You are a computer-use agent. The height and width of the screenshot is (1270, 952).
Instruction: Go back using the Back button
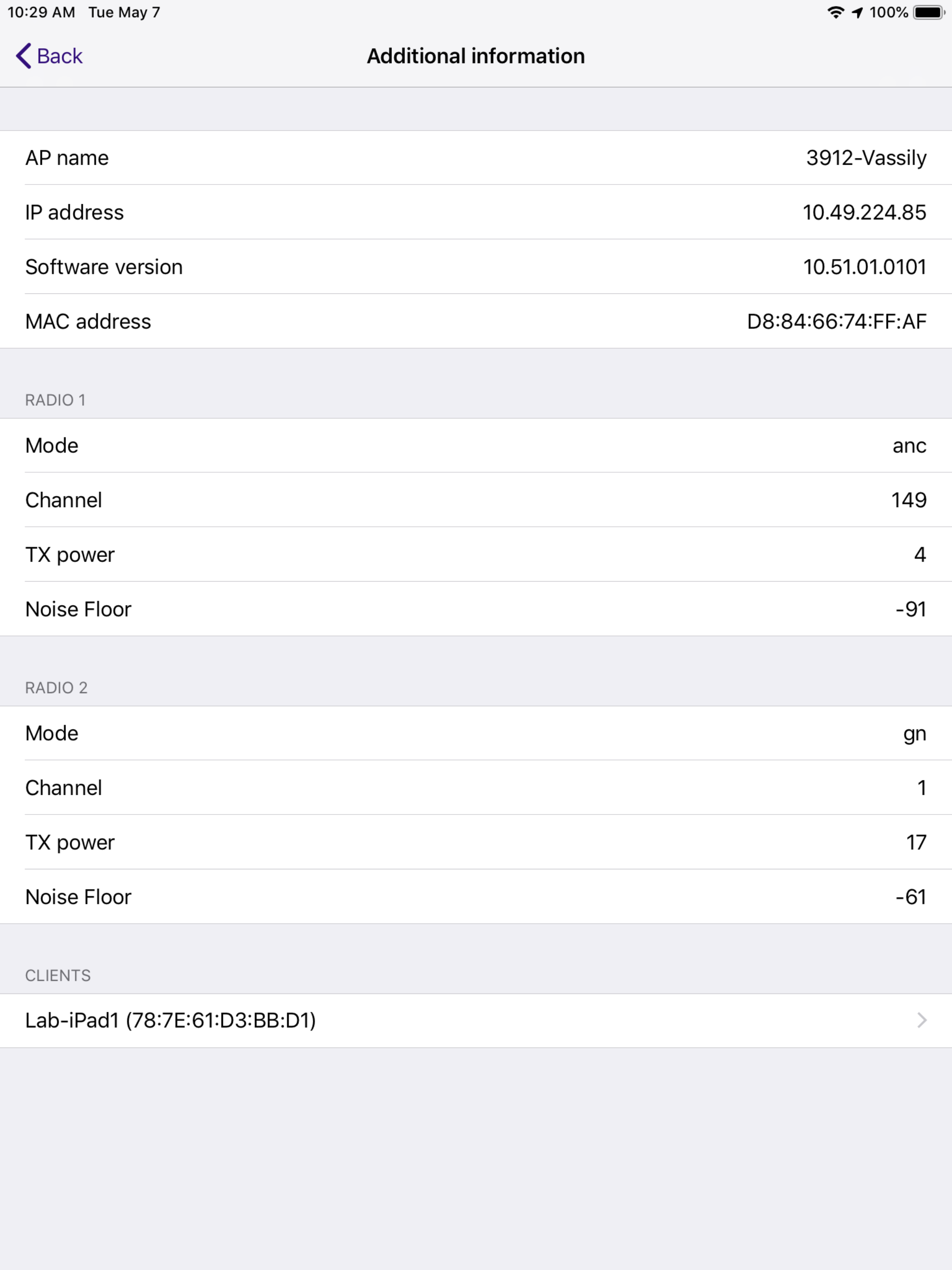click(x=49, y=56)
